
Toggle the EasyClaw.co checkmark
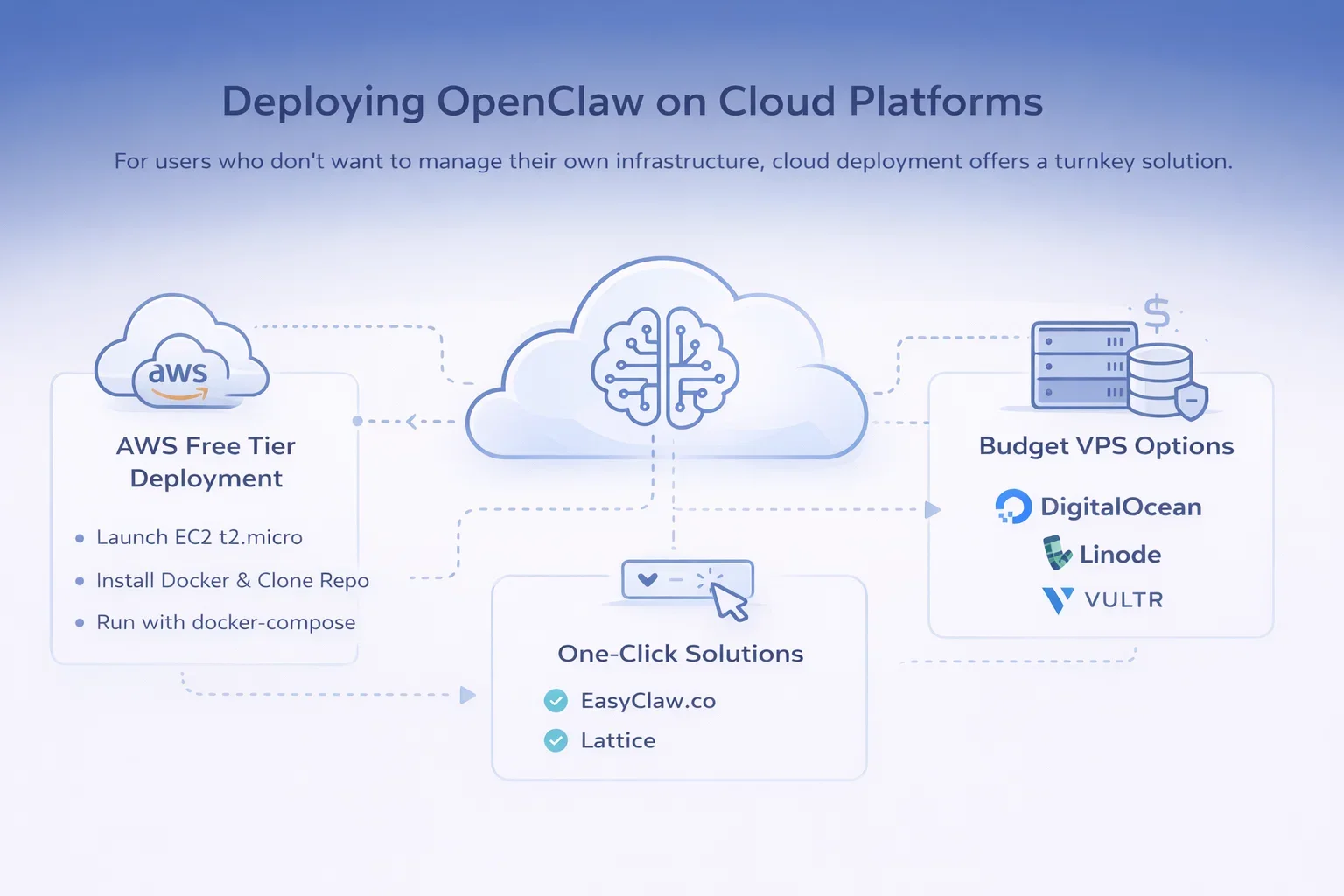pyautogui.click(x=556, y=701)
